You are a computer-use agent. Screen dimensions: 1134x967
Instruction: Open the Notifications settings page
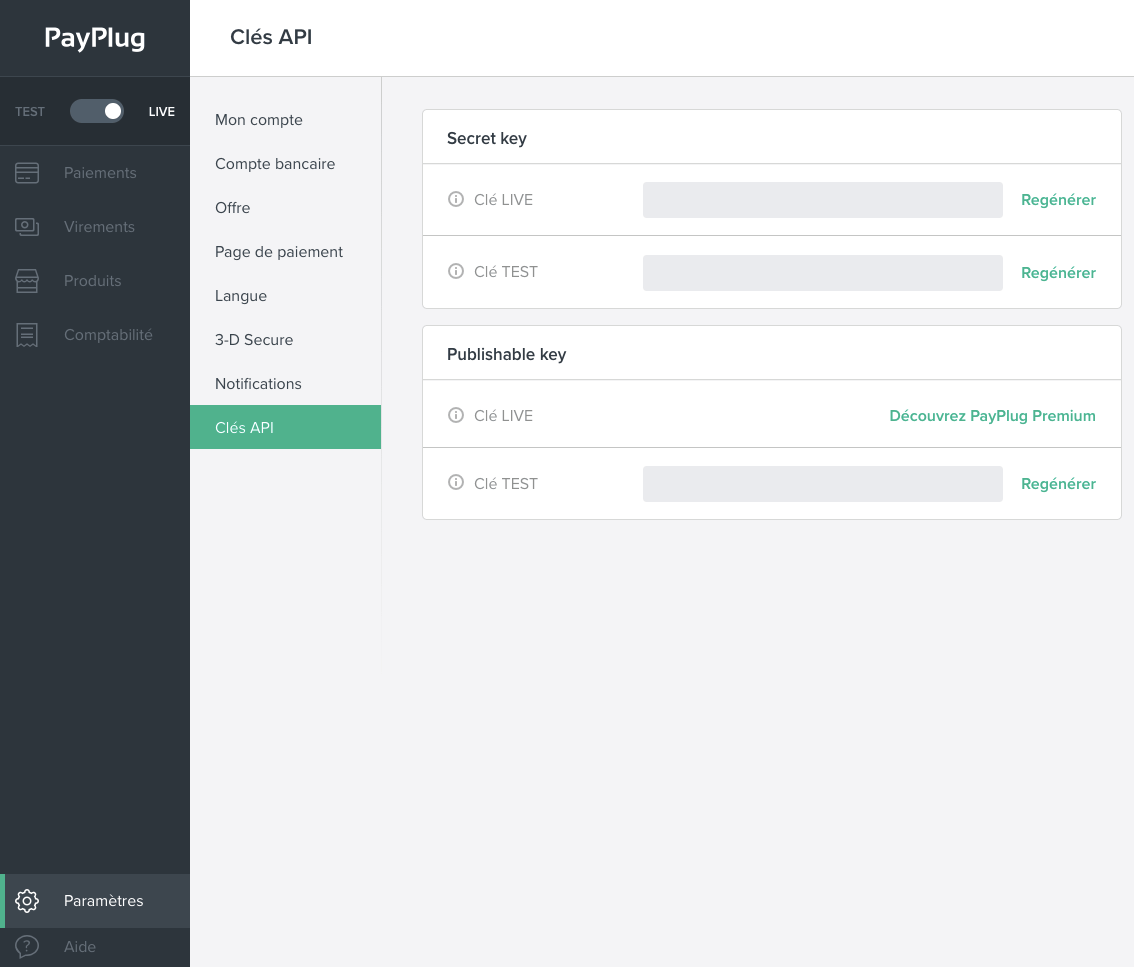258,383
